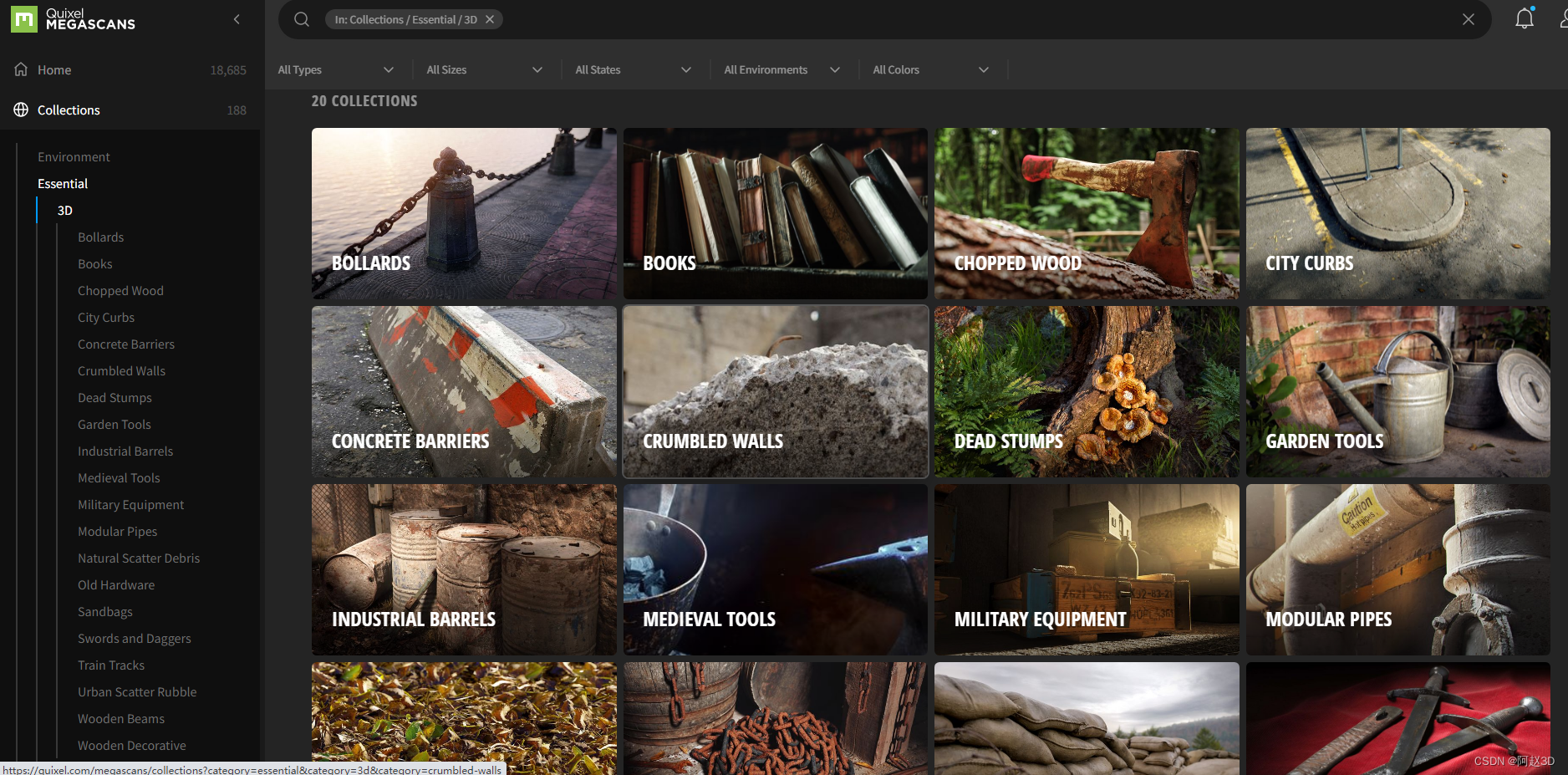Open the CONCRETE BARRIERS collection thumbnail
Screen dimensions: 1568x775
pos(464,391)
